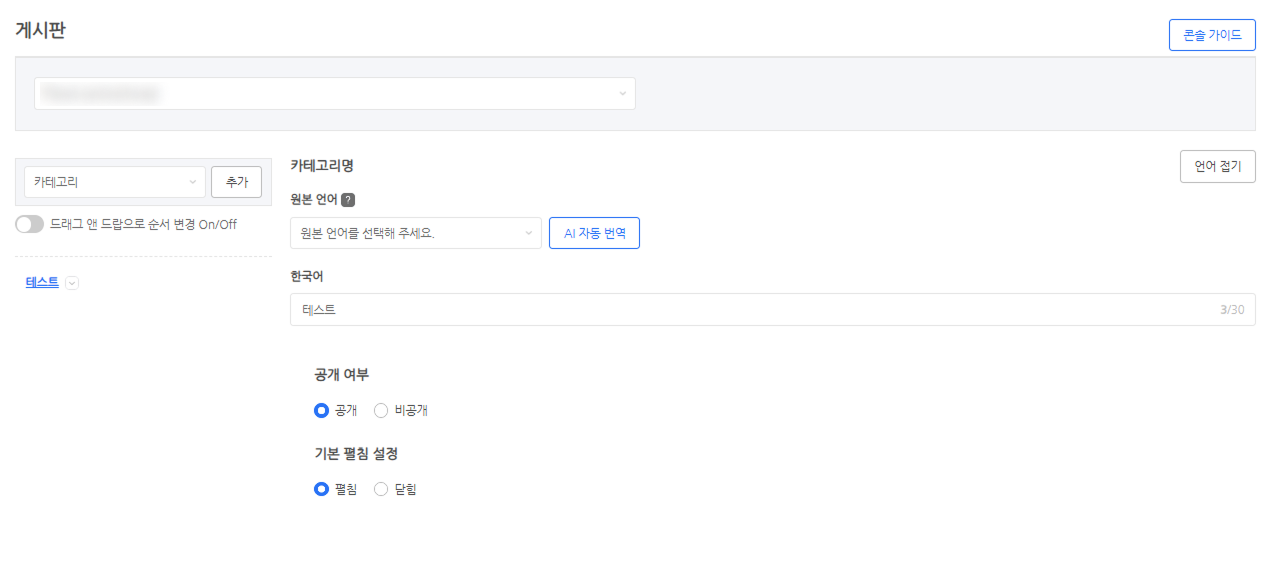Collapse languages with 언어 접기 button
This screenshot has width=1265, height=568.
[x=1217, y=167]
